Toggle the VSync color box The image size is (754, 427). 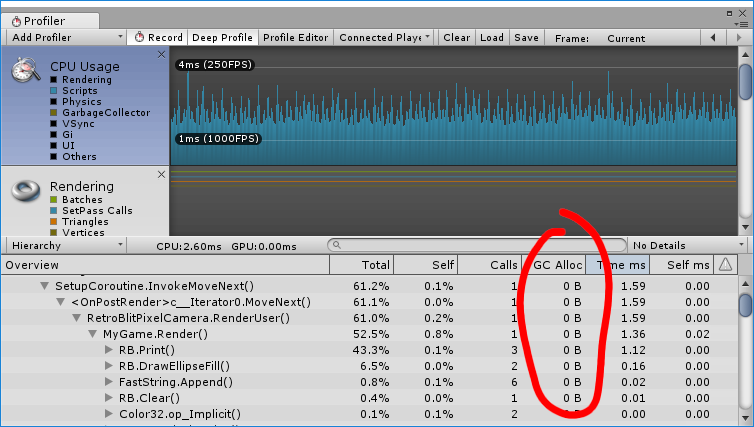pyautogui.click(x=53, y=124)
